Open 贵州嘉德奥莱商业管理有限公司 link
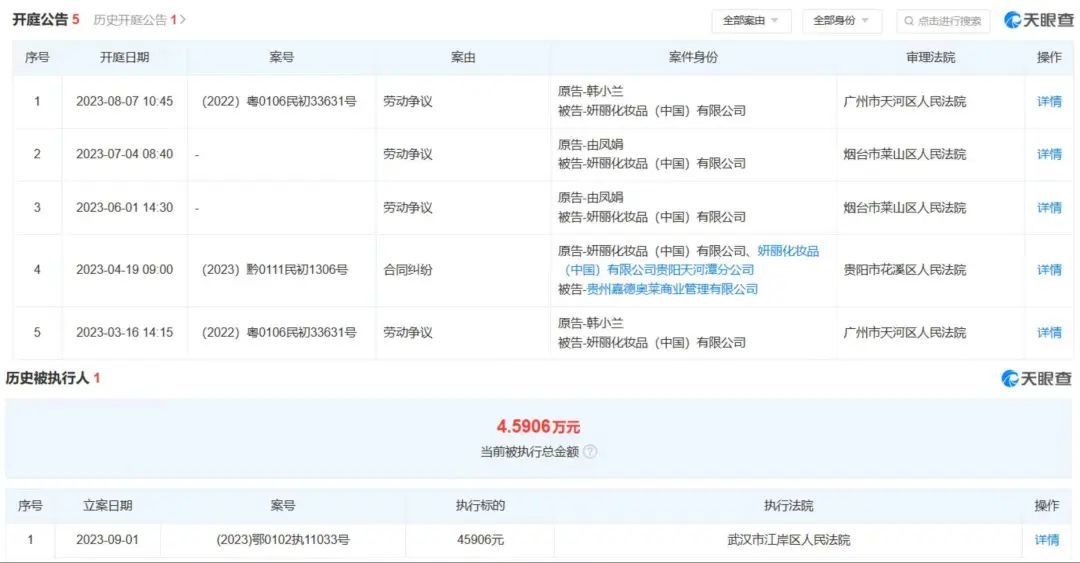The image size is (1080, 563). tap(672, 289)
